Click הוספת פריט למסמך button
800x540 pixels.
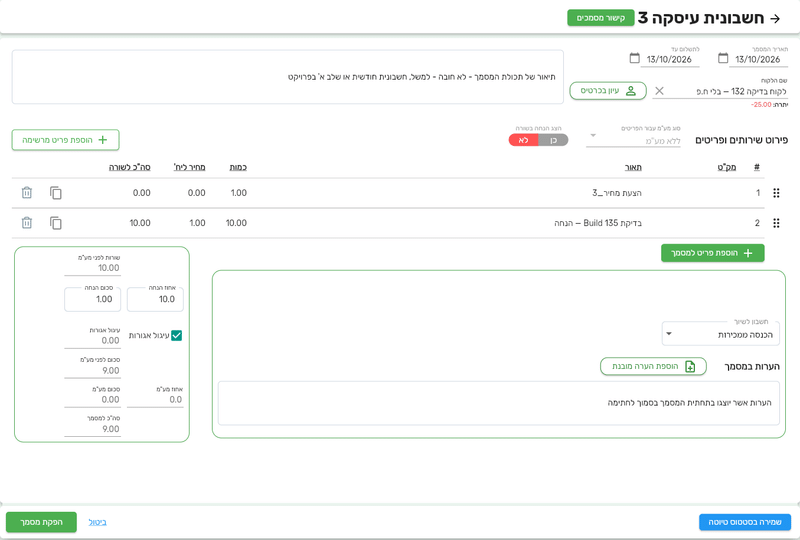(x=712, y=253)
